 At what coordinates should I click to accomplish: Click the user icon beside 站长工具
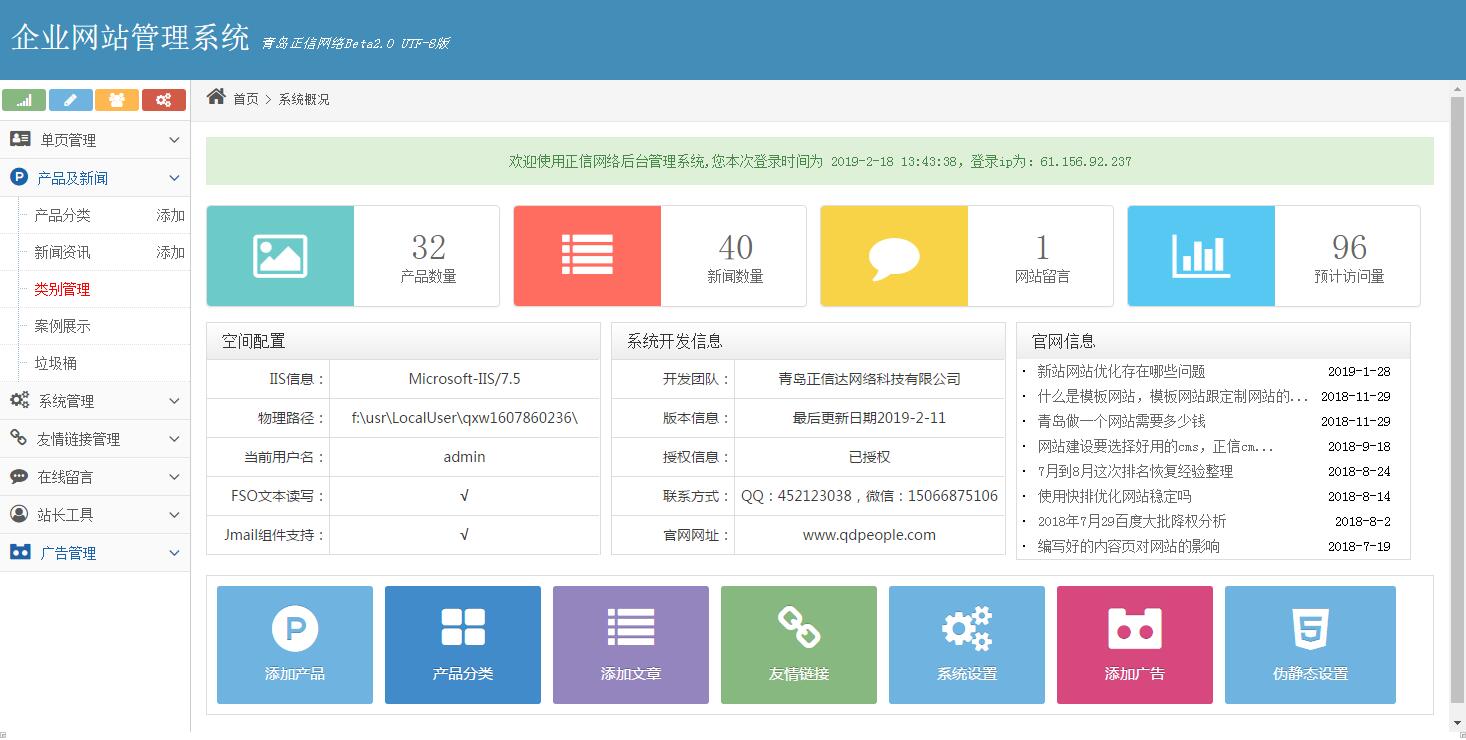coord(19,514)
